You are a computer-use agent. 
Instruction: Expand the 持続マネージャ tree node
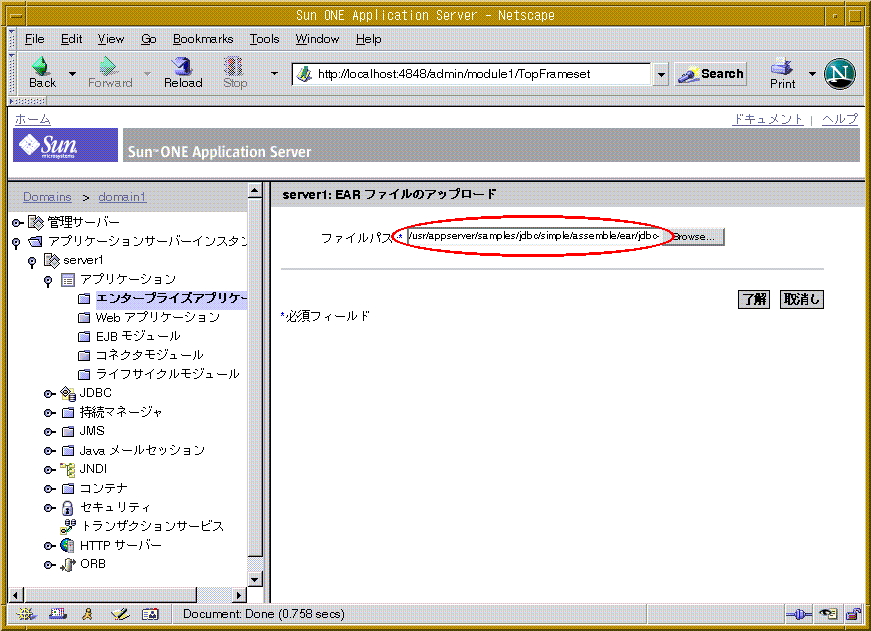[x=49, y=413]
